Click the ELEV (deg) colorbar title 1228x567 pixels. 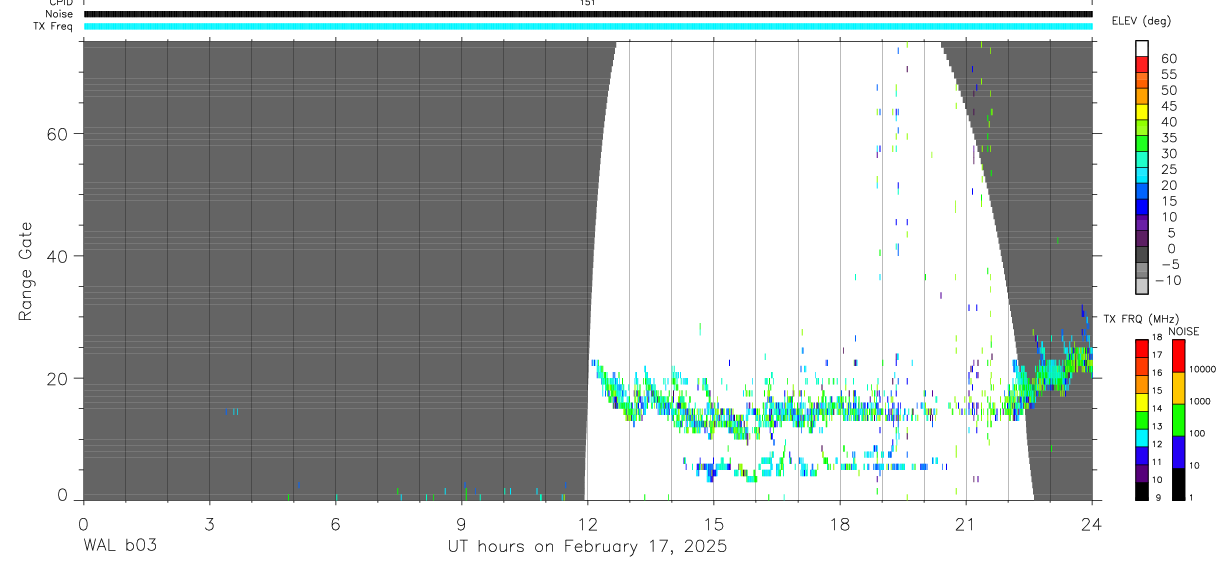(1141, 21)
